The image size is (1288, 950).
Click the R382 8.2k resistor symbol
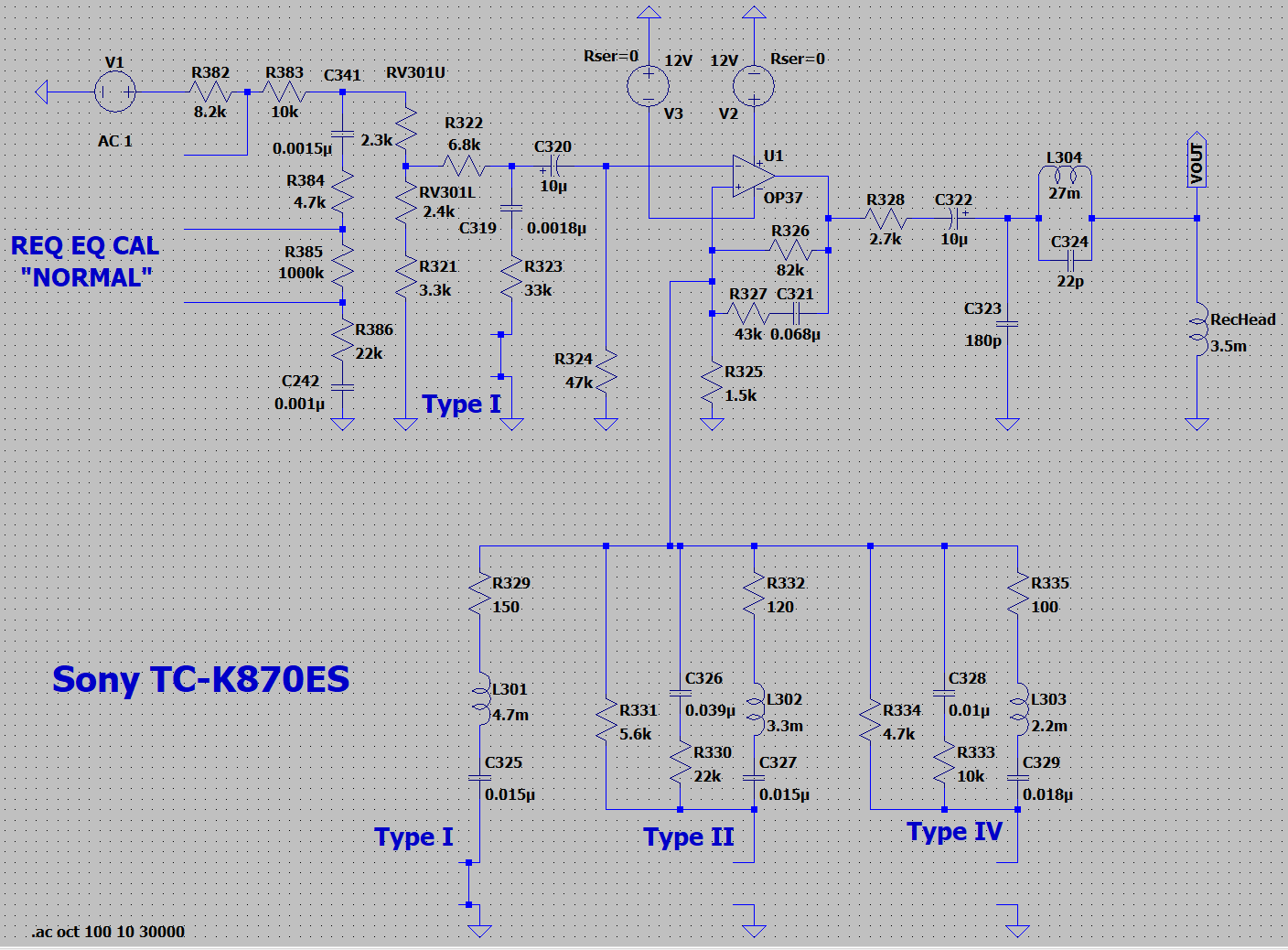pos(210,92)
